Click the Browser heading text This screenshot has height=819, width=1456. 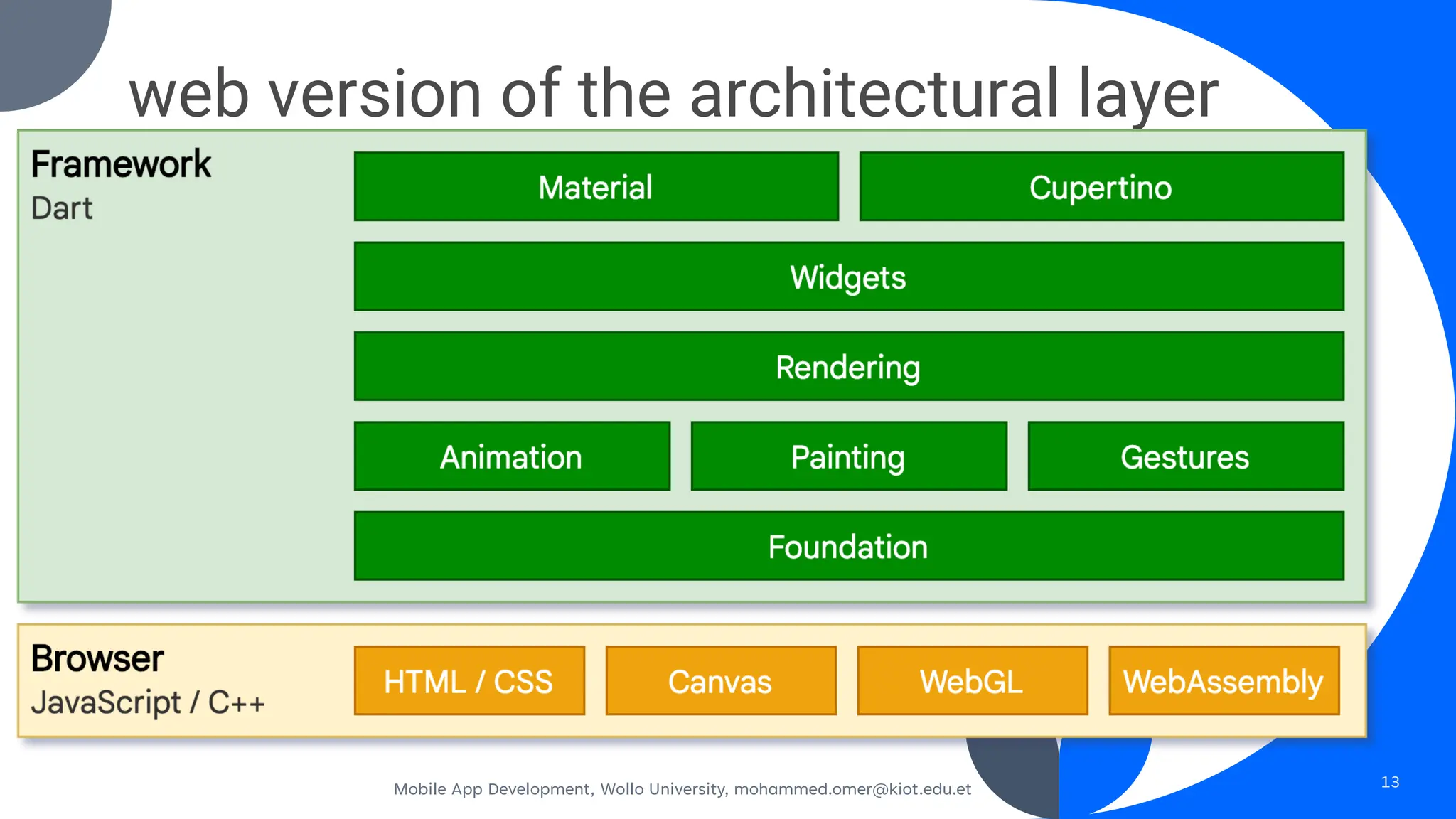pyautogui.click(x=97, y=658)
